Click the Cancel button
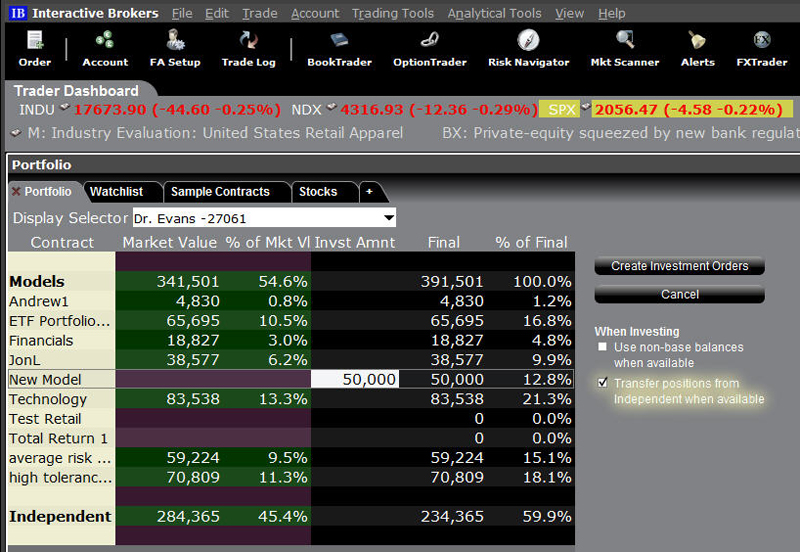800x552 pixels. click(680, 294)
